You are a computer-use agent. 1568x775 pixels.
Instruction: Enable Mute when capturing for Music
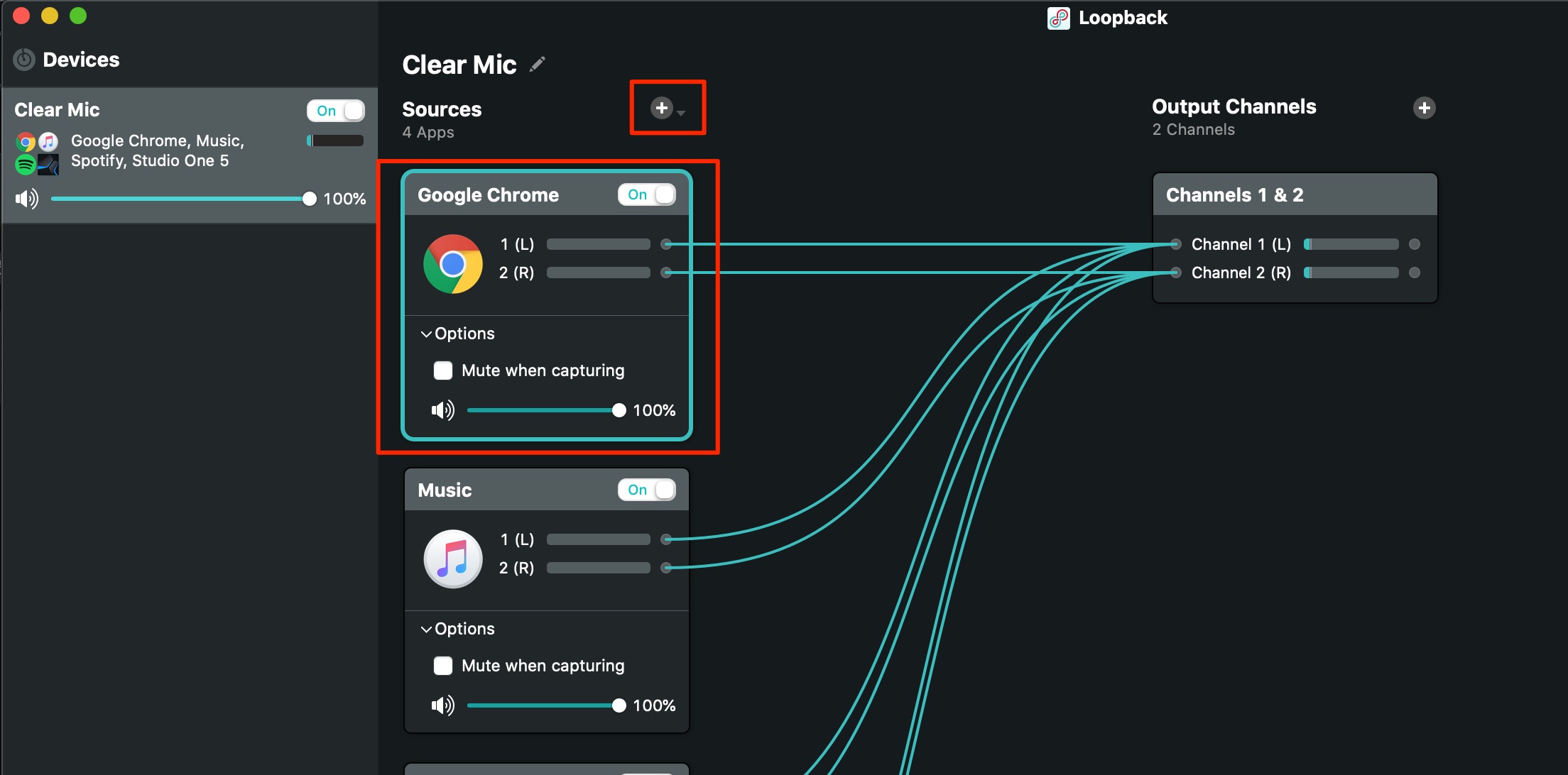coord(443,666)
